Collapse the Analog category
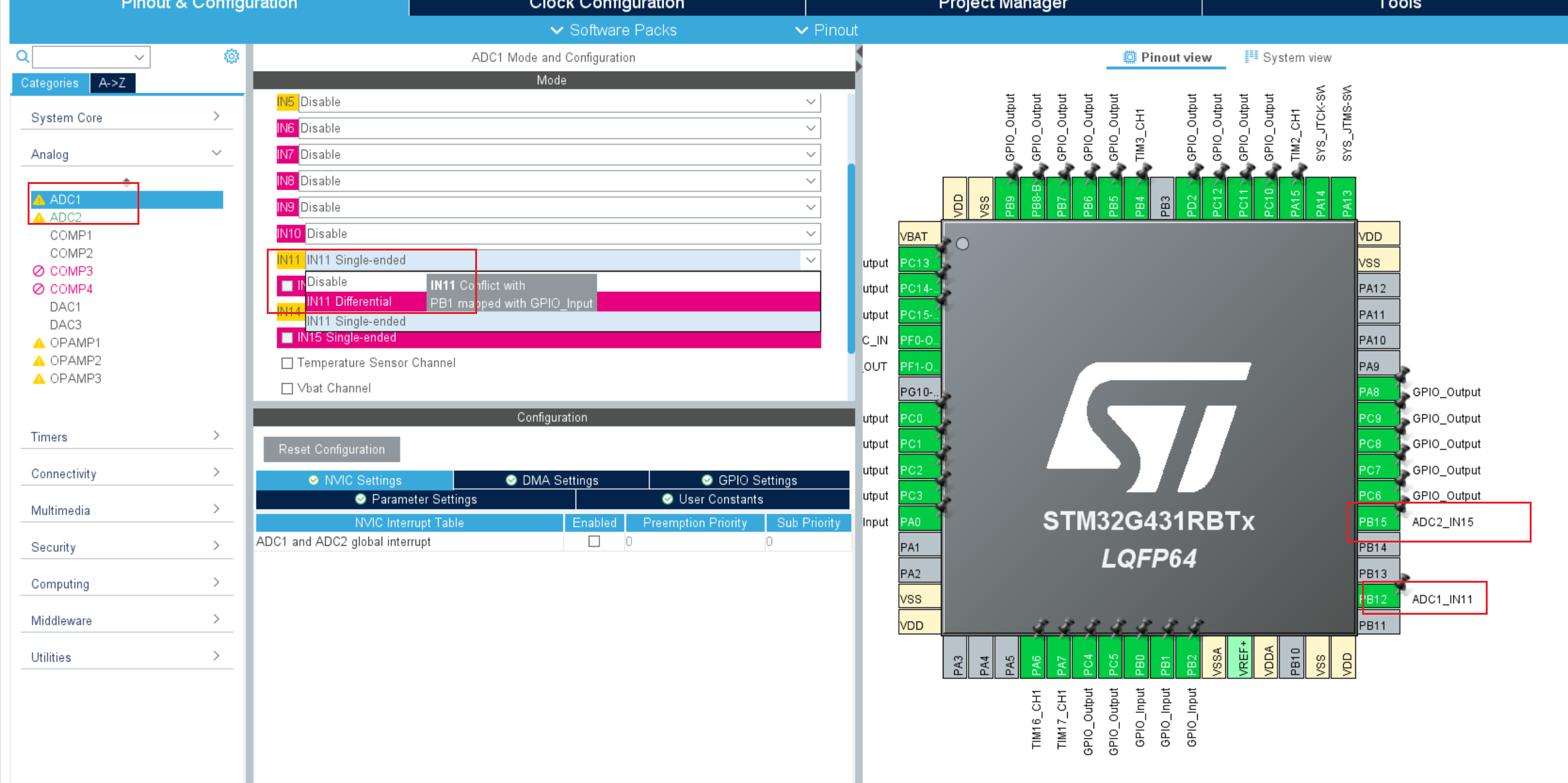The image size is (1568, 783). tap(126, 154)
